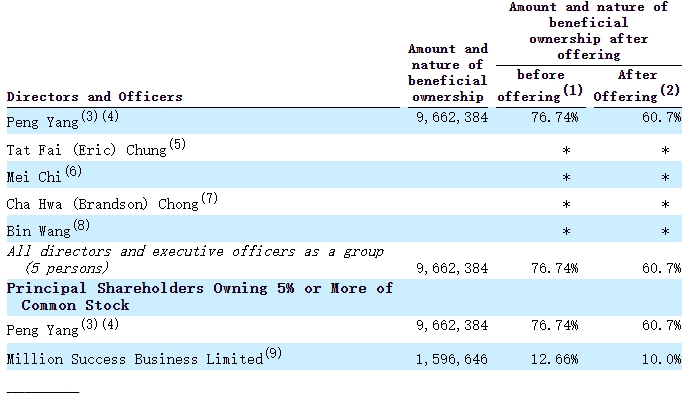The height and width of the screenshot is (397, 690).
Task: Select Cha Hwa (Brandson) Chong name
Action: (x=103, y=204)
